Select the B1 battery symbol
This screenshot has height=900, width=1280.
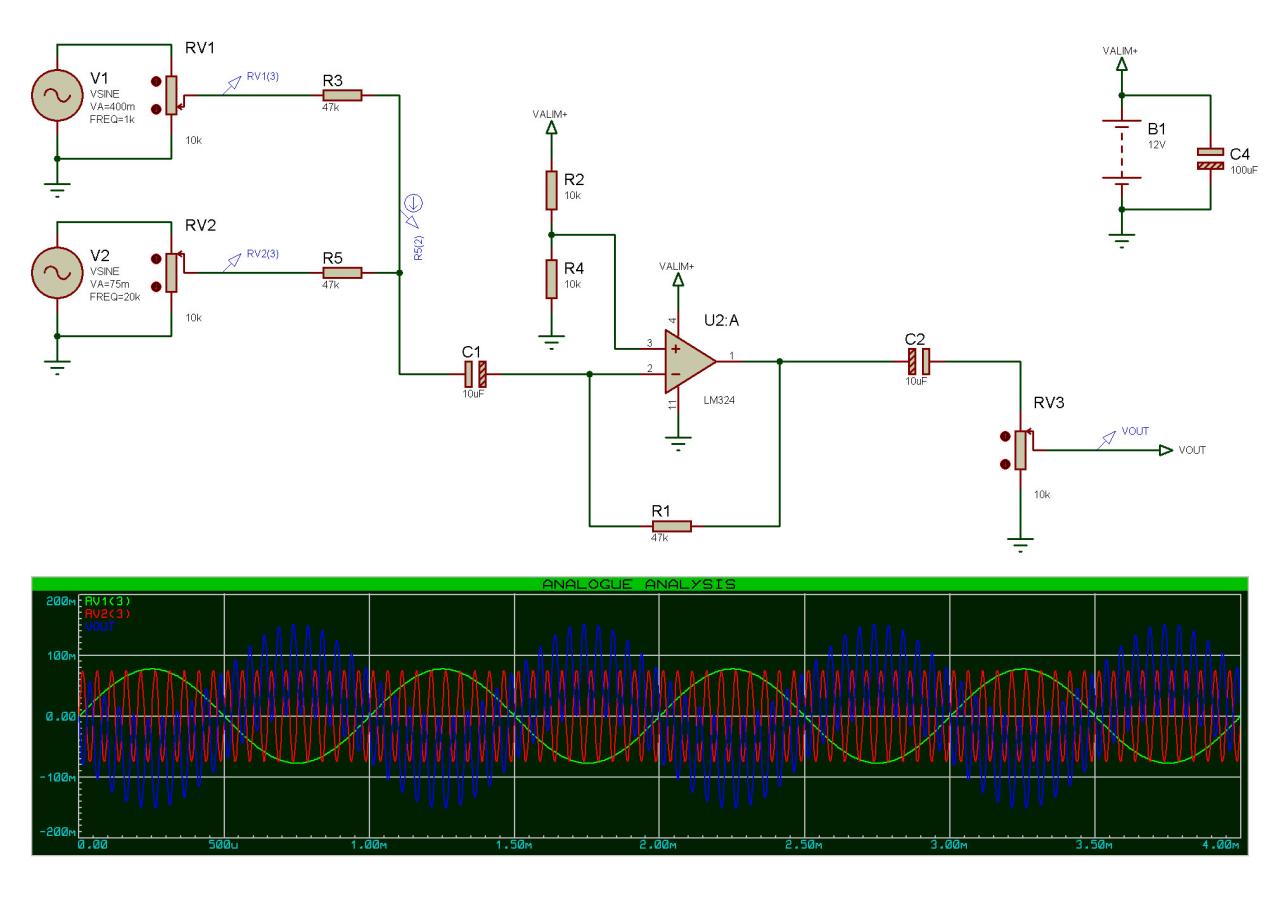tap(1121, 152)
